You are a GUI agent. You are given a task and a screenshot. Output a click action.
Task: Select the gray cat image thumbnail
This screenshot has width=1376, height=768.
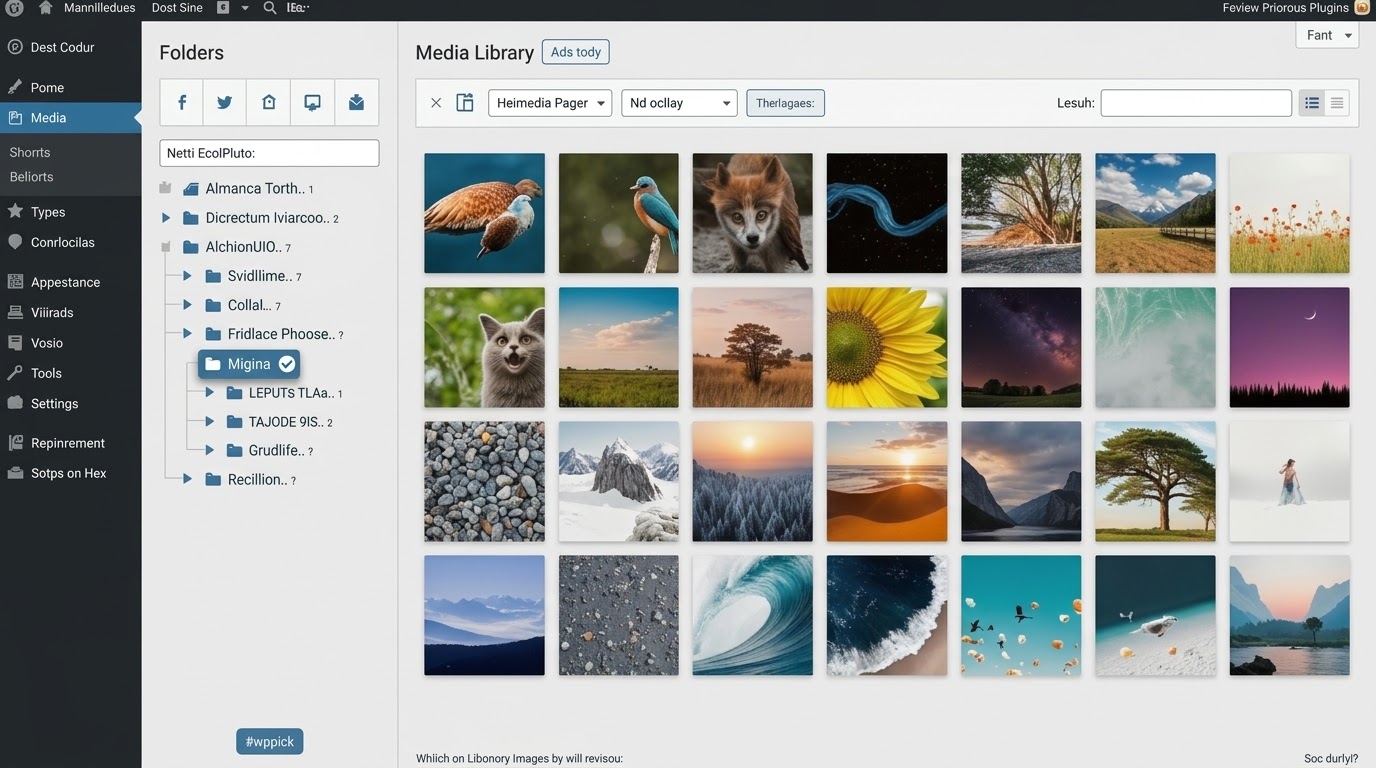pos(484,347)
